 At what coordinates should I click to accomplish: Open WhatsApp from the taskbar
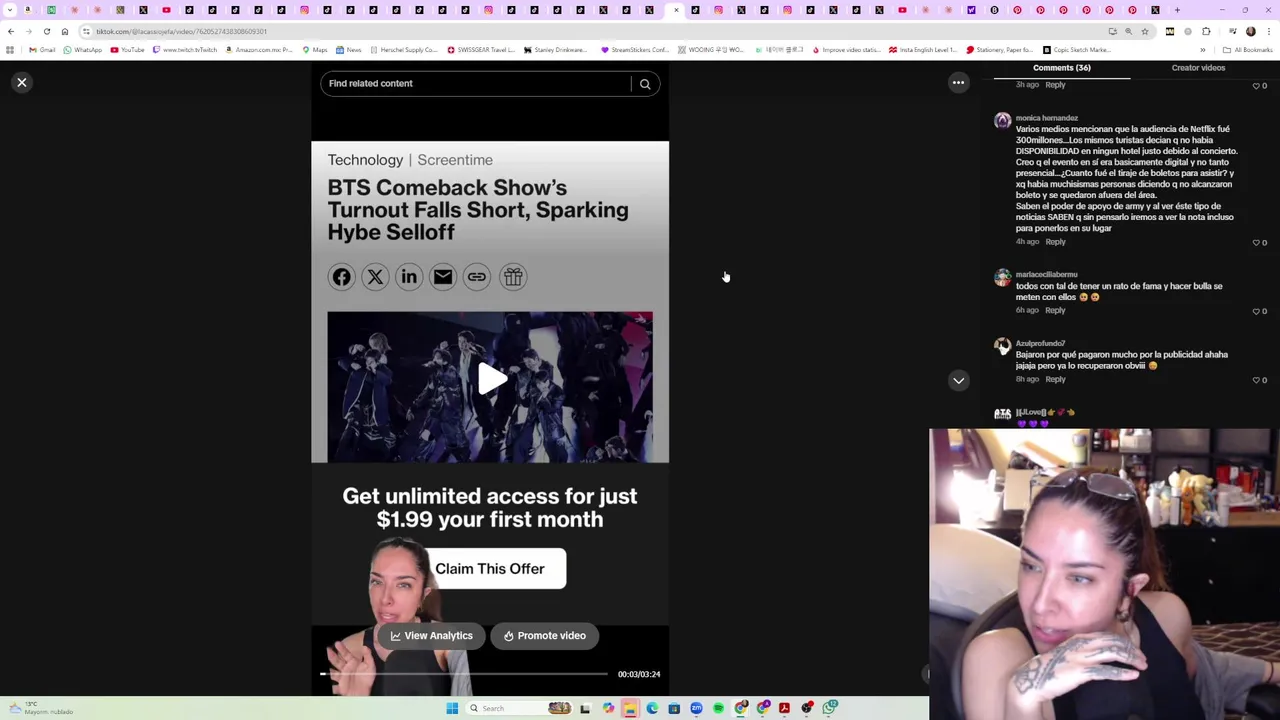(x=830, y=708)
